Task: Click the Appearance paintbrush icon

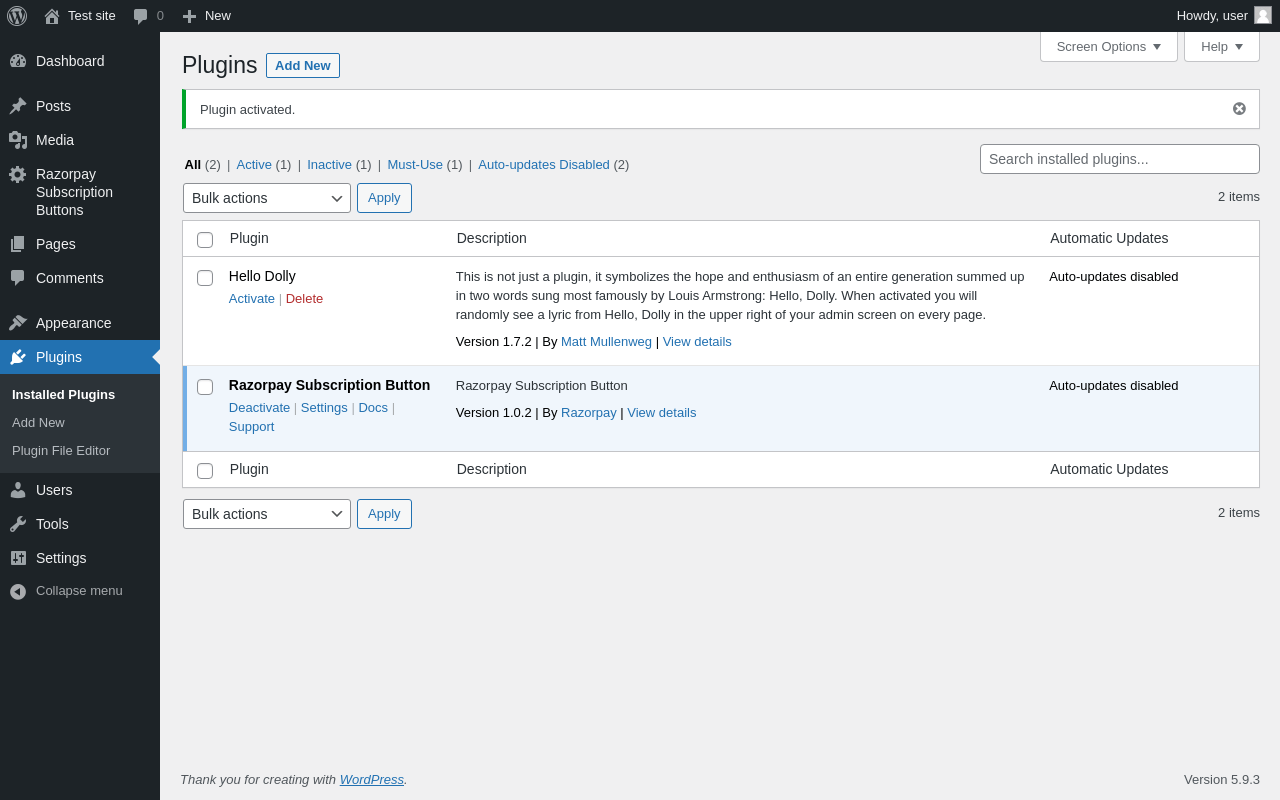Action: pos(18,323)
